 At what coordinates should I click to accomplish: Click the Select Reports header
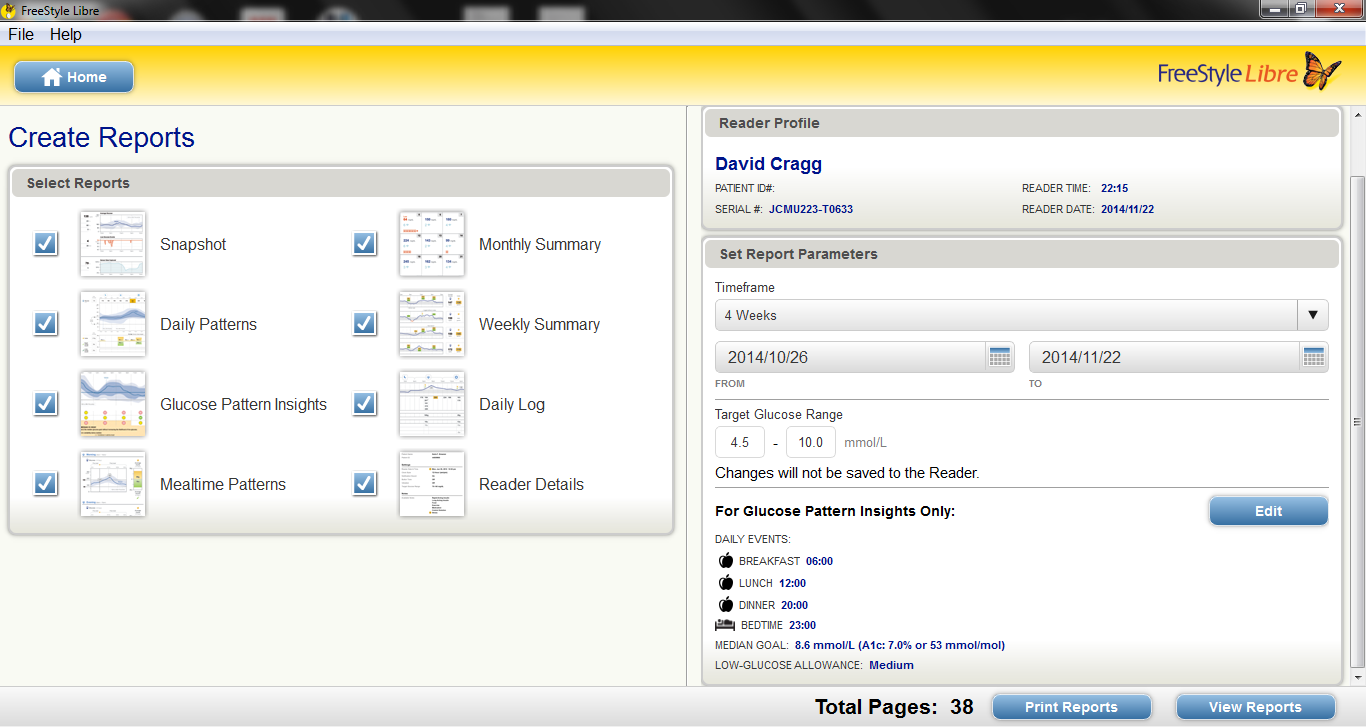tap(340, 183)
